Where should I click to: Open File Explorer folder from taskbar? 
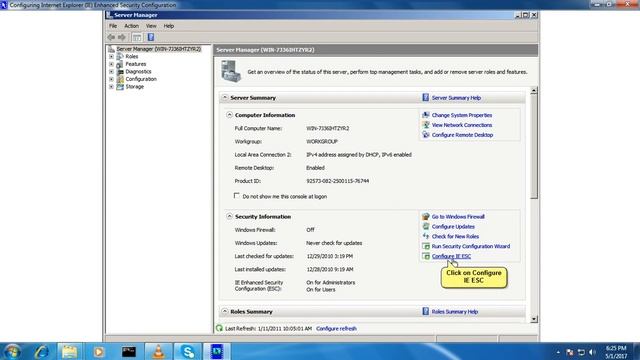coord(69,351)
